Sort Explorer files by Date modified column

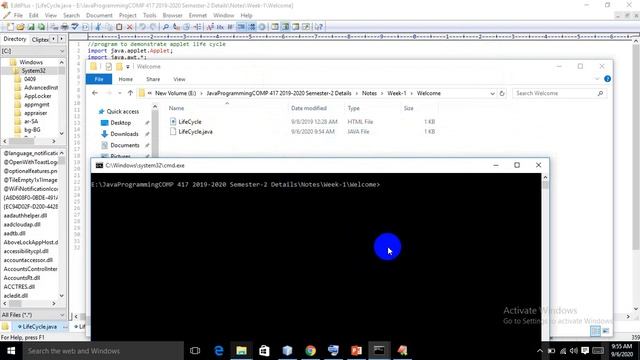[309, 108]
